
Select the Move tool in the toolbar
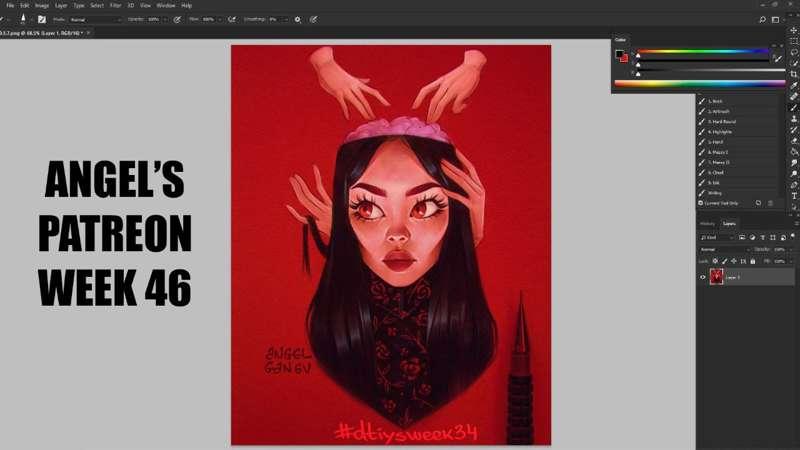click(793, 30)
